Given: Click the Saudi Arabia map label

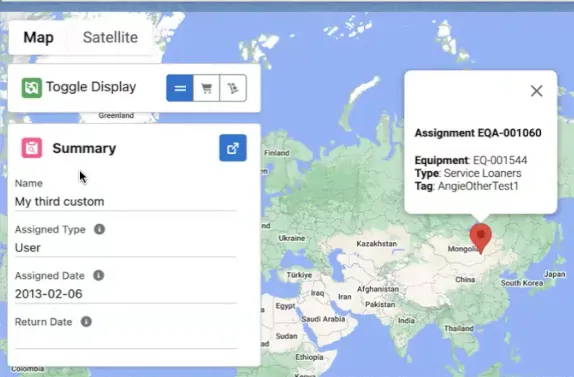Looking at the screenshot, I should tap(323, 319).
